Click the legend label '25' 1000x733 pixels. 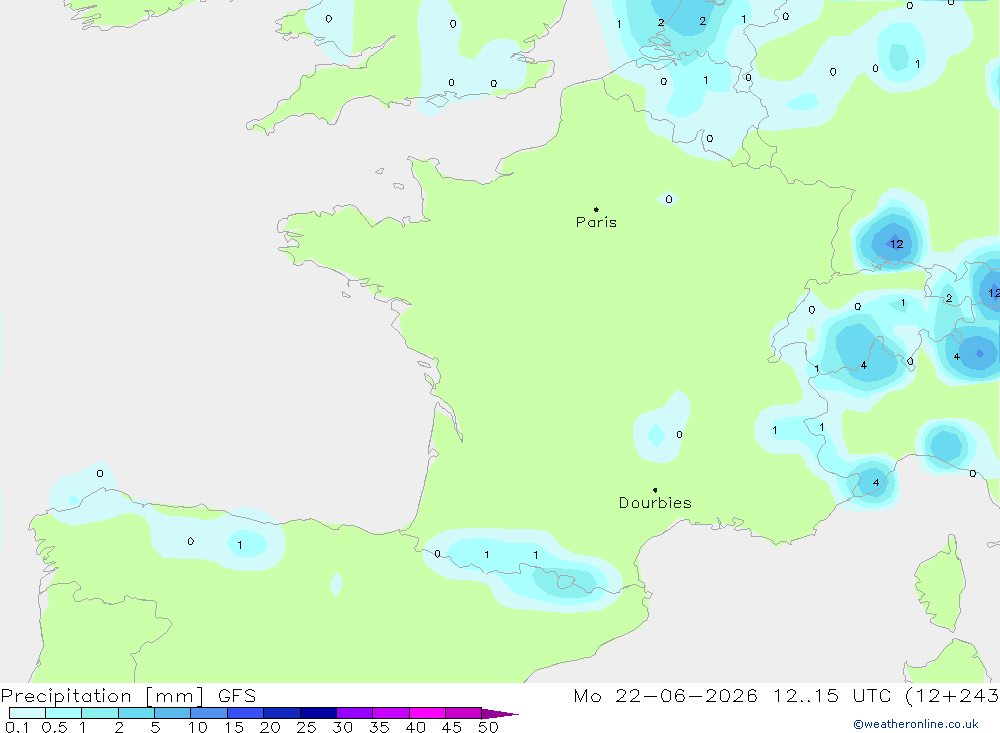[x=306, y=727]
